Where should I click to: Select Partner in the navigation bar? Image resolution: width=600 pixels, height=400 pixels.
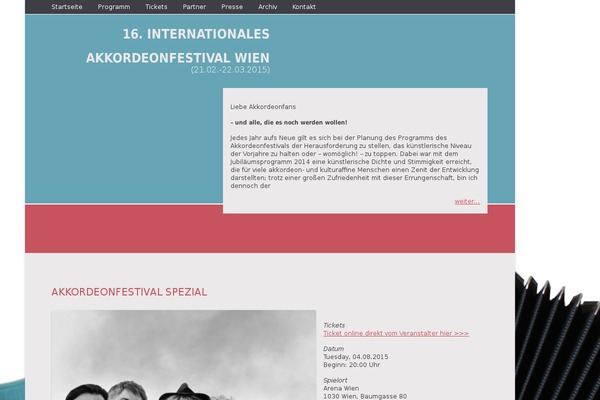[194, 7]
